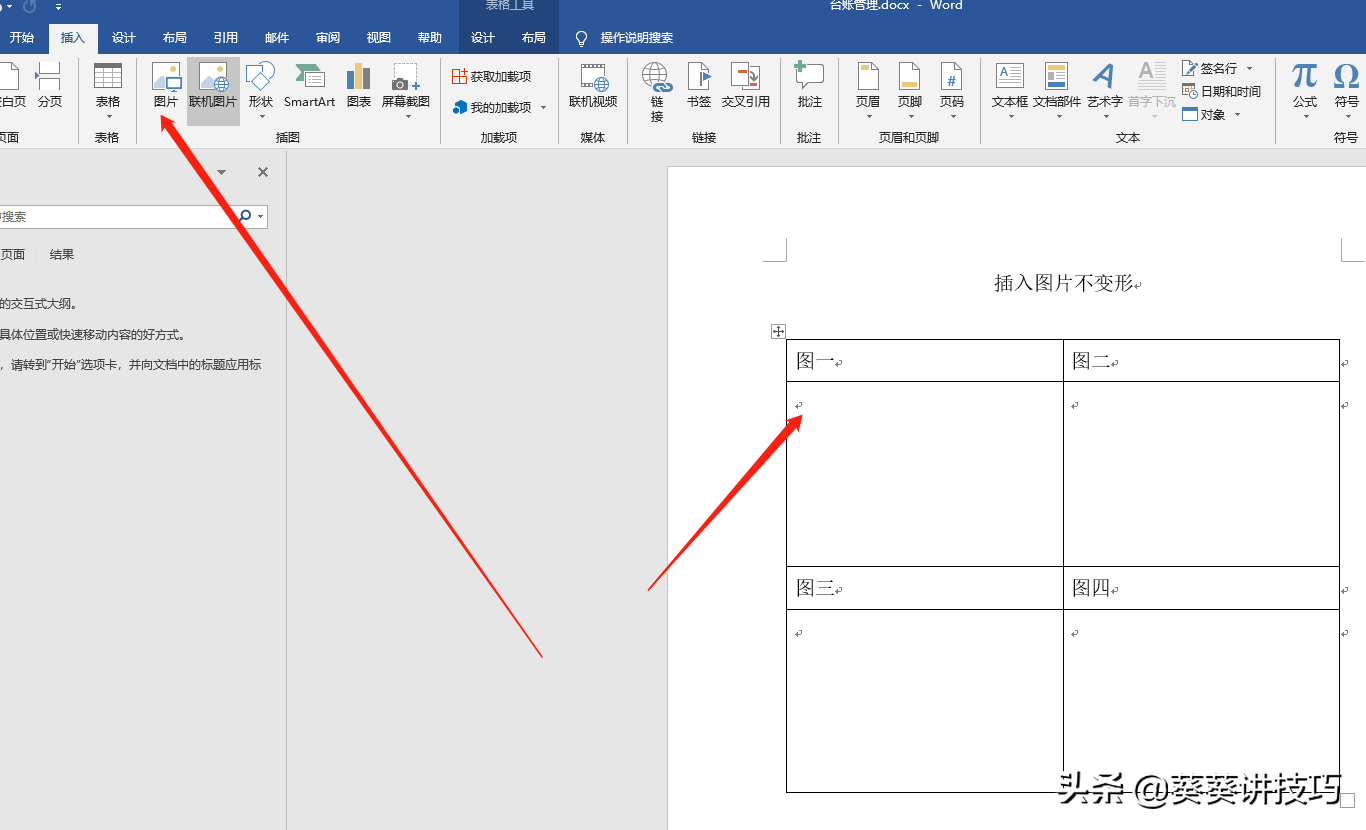The height and width of the screenshot is (830, 1366).
Task: Click the 图二 table cell text
Action: (x=1091, y=361)
